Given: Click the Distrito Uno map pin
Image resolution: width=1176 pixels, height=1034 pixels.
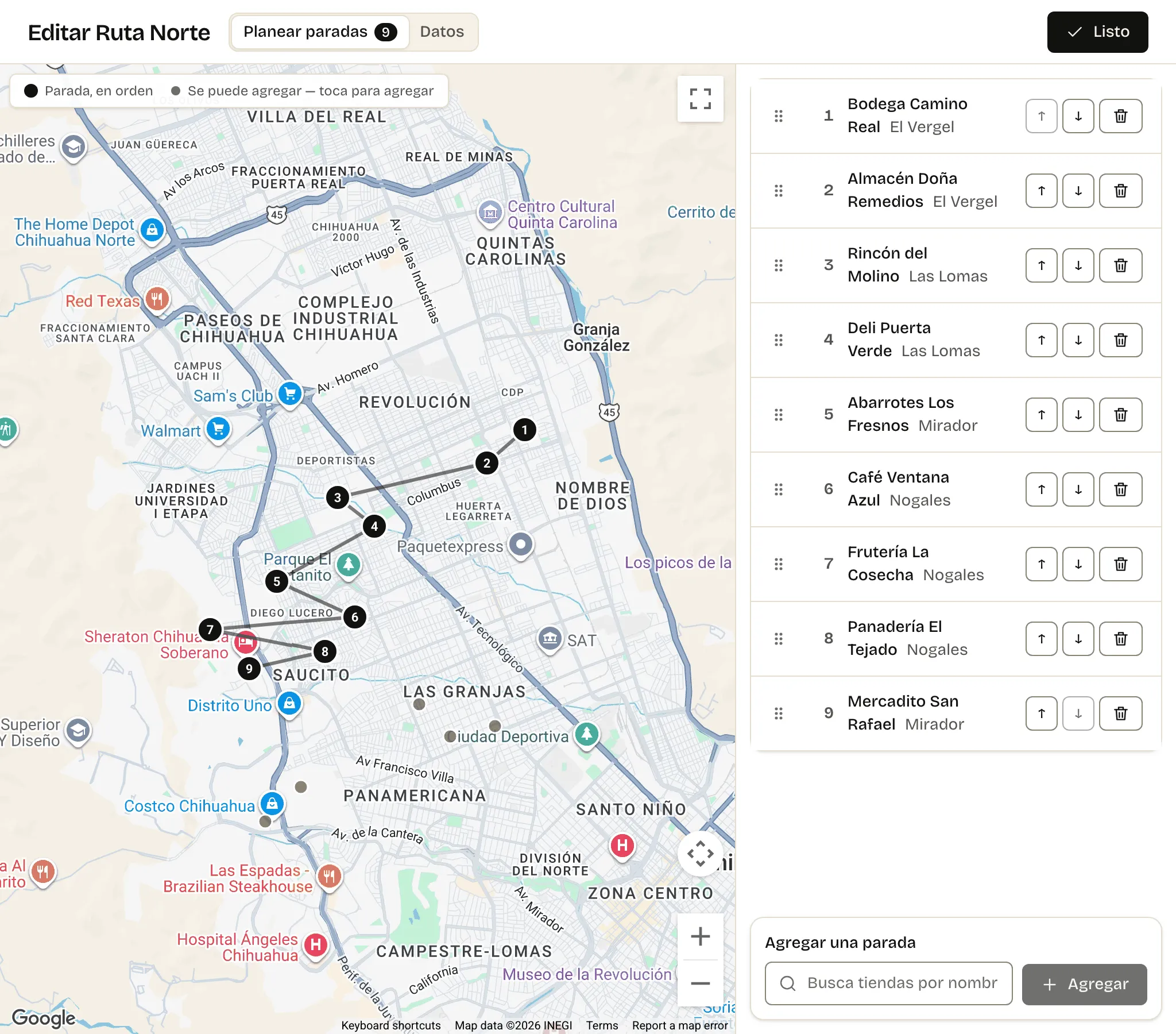Looking at the screenshot, I should click(289, 704).
